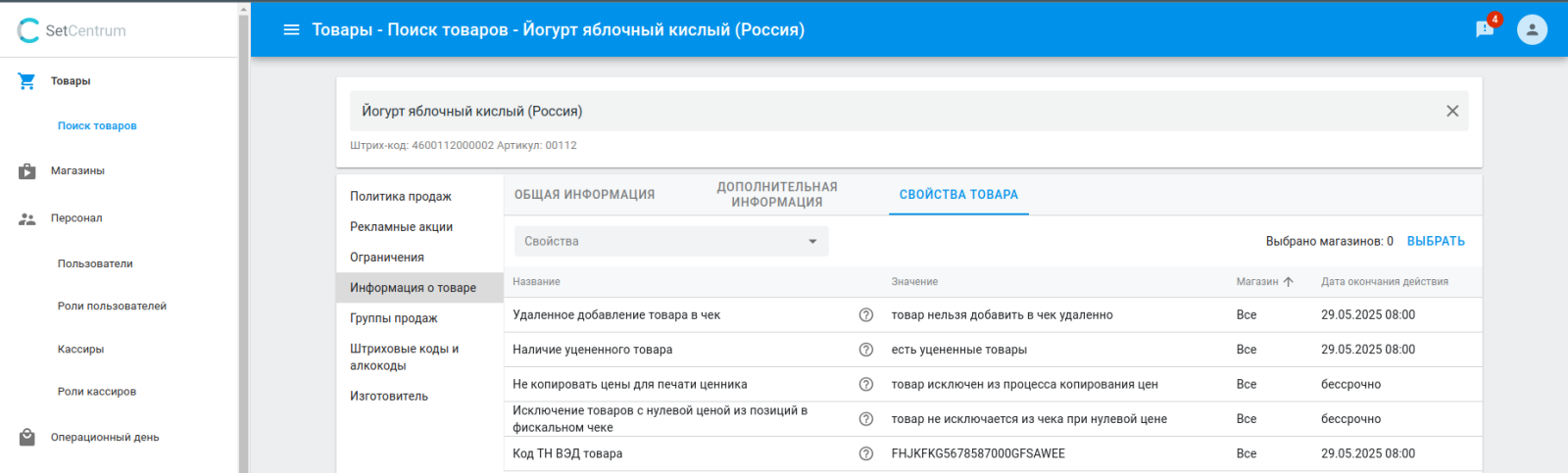Viewport: 1568px width, 473px height.
Task: Select row Не копировать цены для печати ценника
Action: pos(993,384)
